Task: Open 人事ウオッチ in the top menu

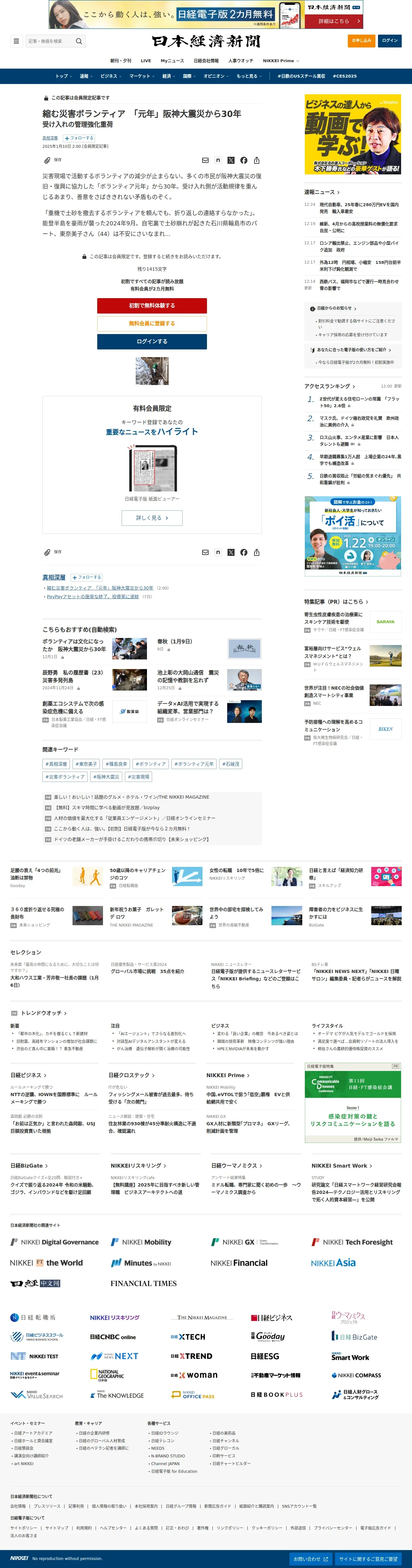Action: coord(241,61)
